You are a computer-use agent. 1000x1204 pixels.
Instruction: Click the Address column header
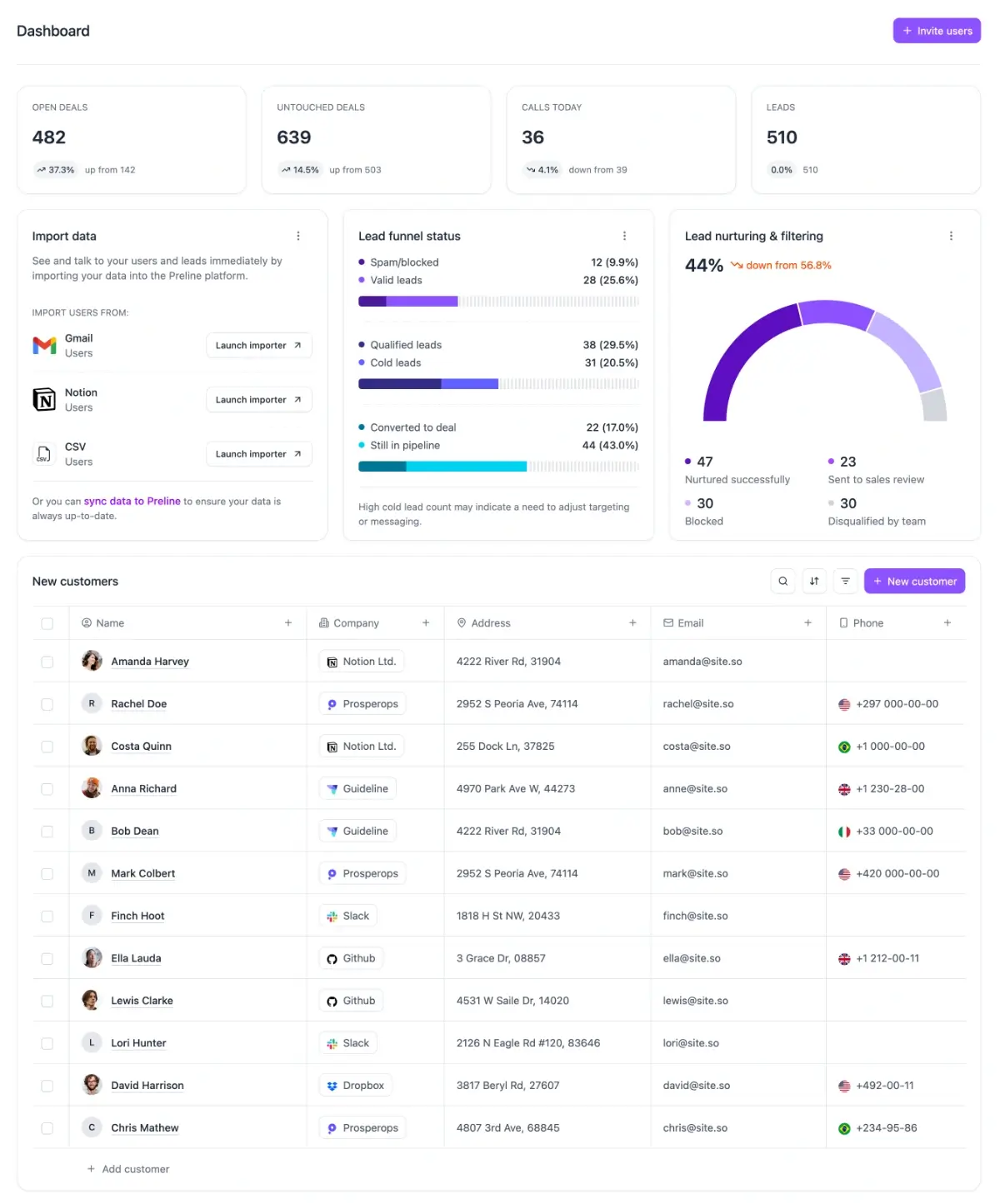(x=490, y=623)
